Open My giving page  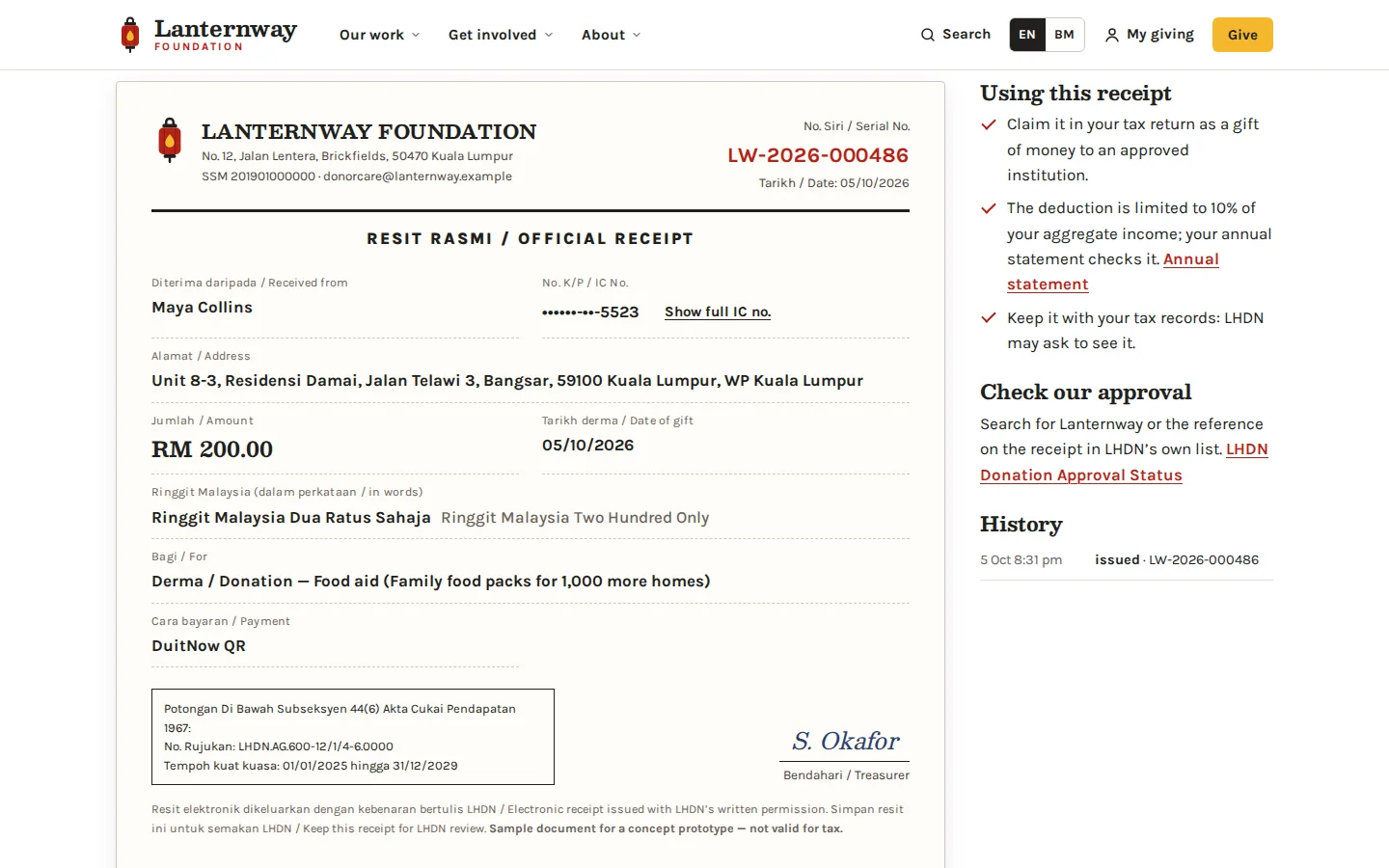pos(1150,35)
